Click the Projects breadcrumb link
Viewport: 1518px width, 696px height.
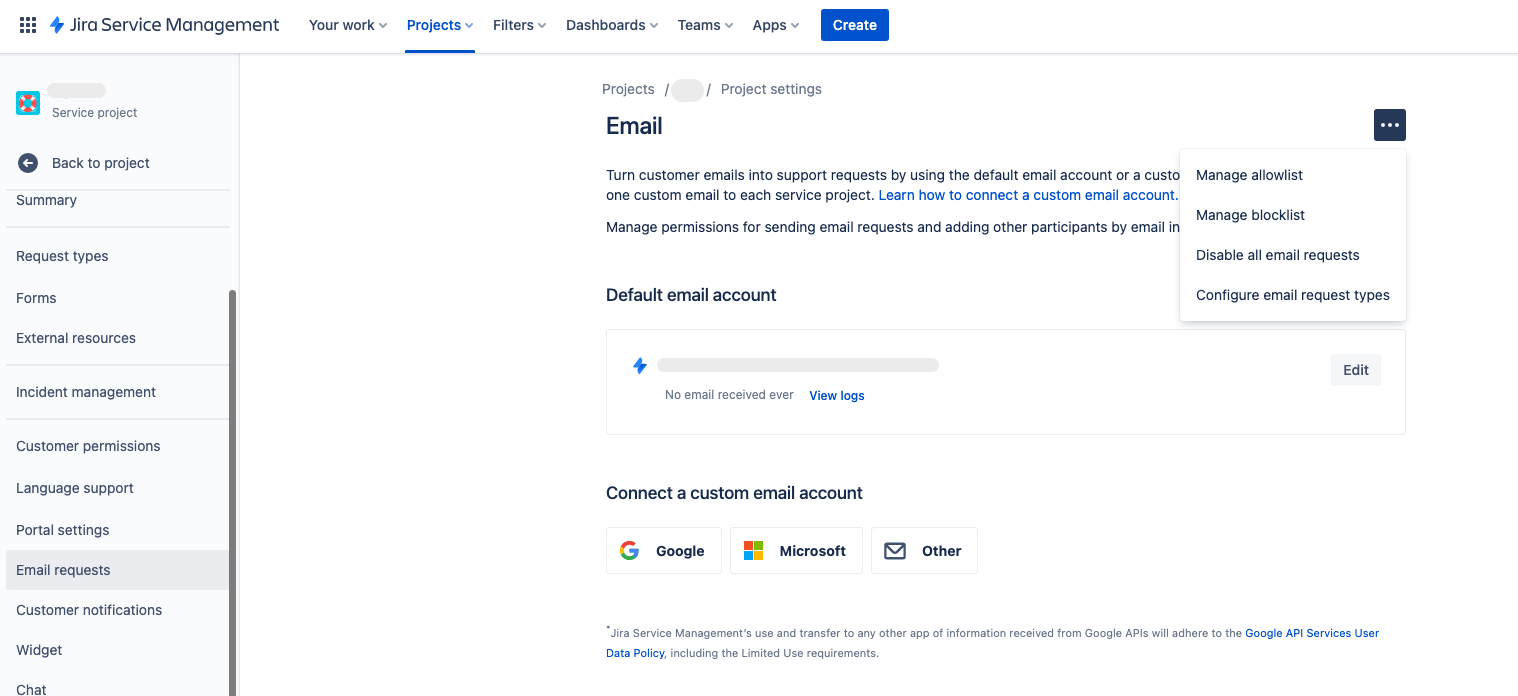(628, 89)
